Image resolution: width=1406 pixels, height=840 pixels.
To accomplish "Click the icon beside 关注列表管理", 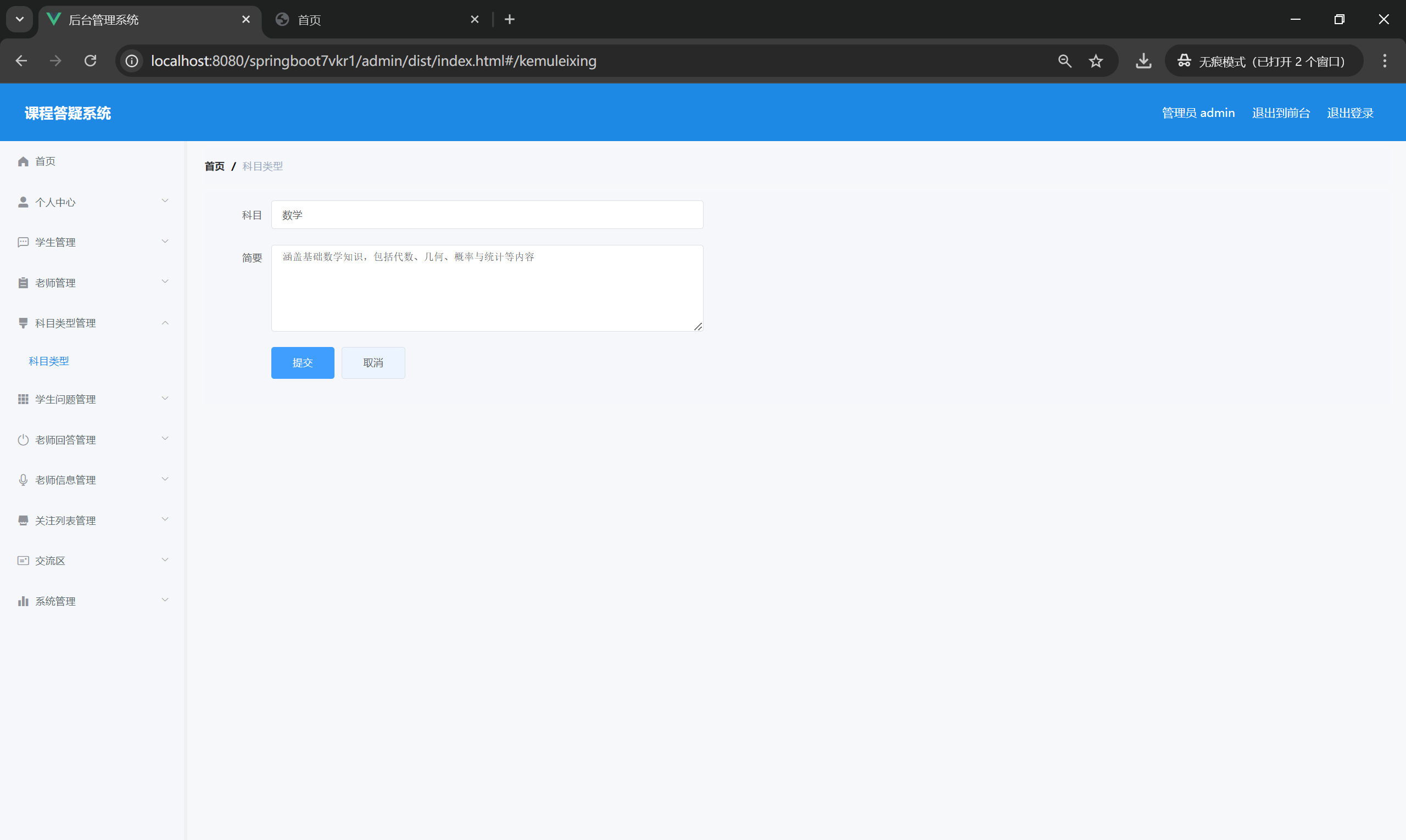I will [x=23, y=521].
